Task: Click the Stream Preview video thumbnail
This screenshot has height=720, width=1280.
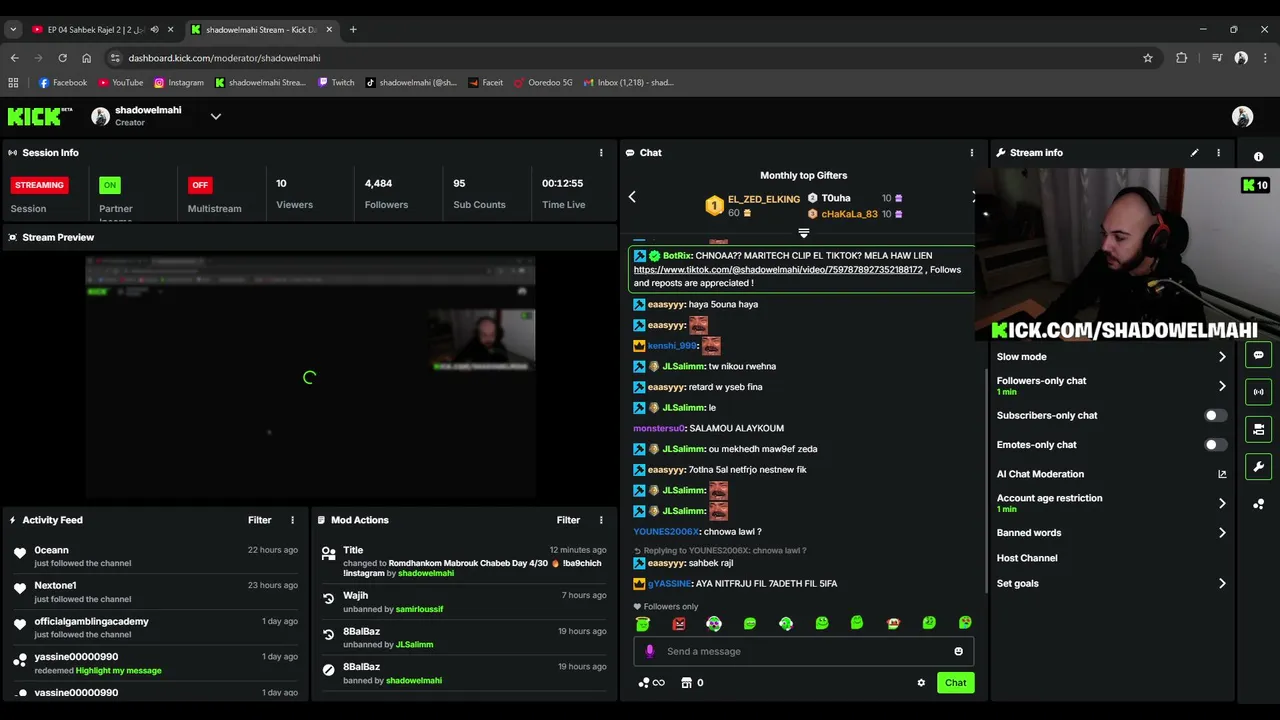Action: pos(310,377)
